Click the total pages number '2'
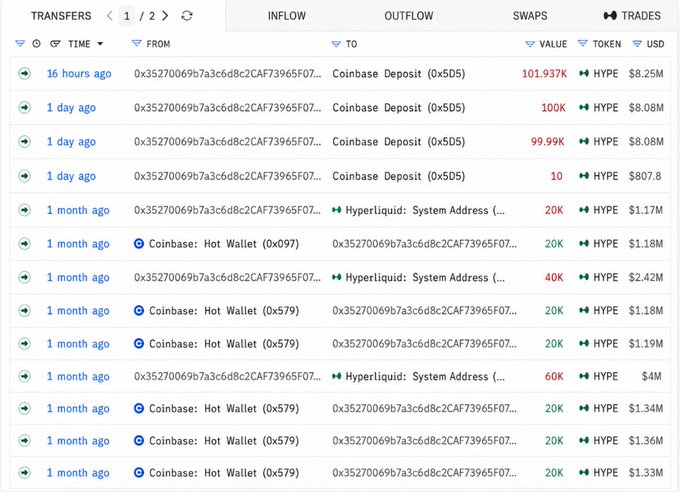Viewport: 680px width, 493px height. point(152,16)
